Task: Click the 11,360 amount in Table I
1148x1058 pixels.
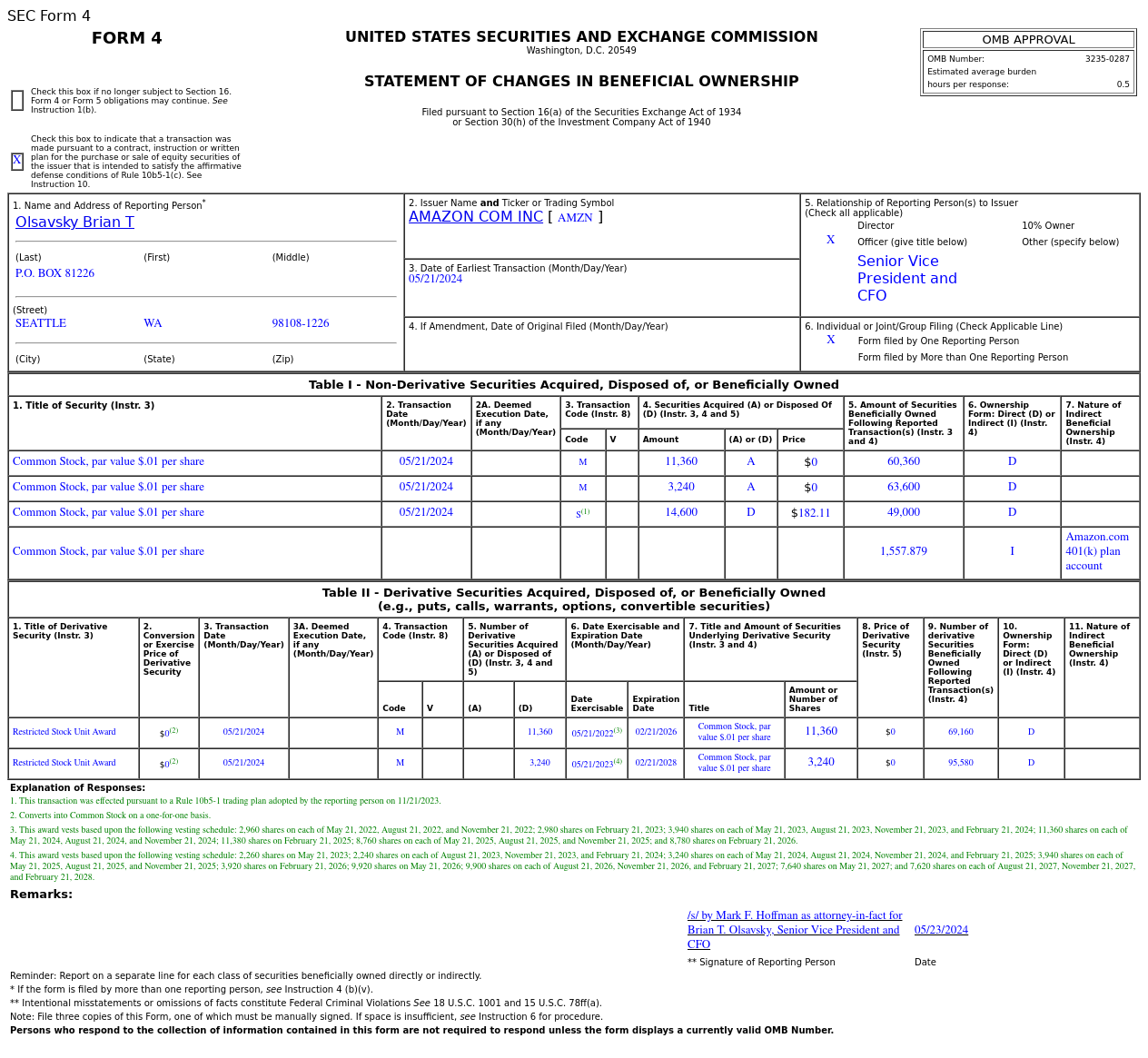Action: (681, 462)
